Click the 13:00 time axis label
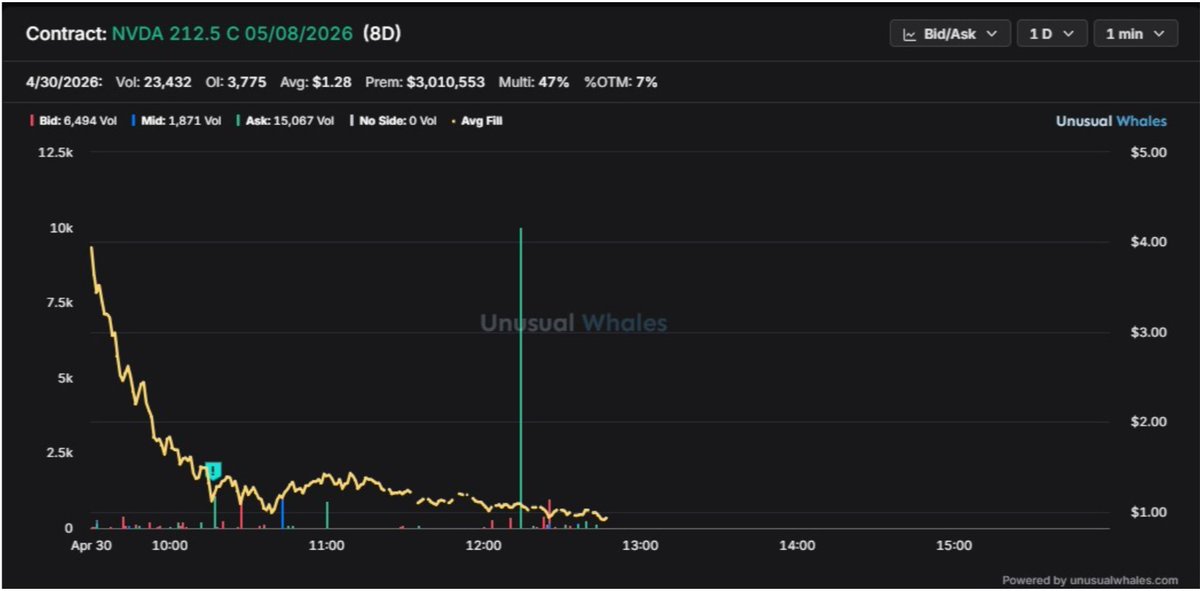Viewport: 1200px width, 591px height. [x=640, y=546]
